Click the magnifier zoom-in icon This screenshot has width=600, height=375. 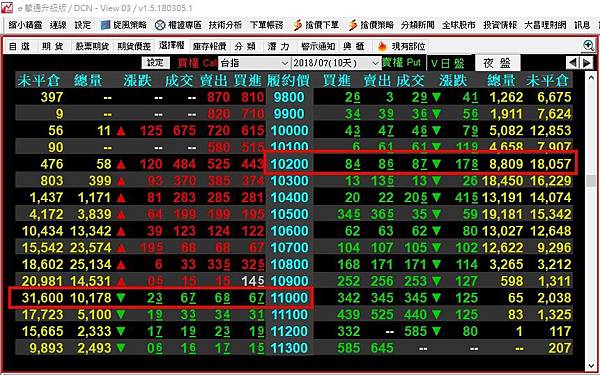point(589,46)
